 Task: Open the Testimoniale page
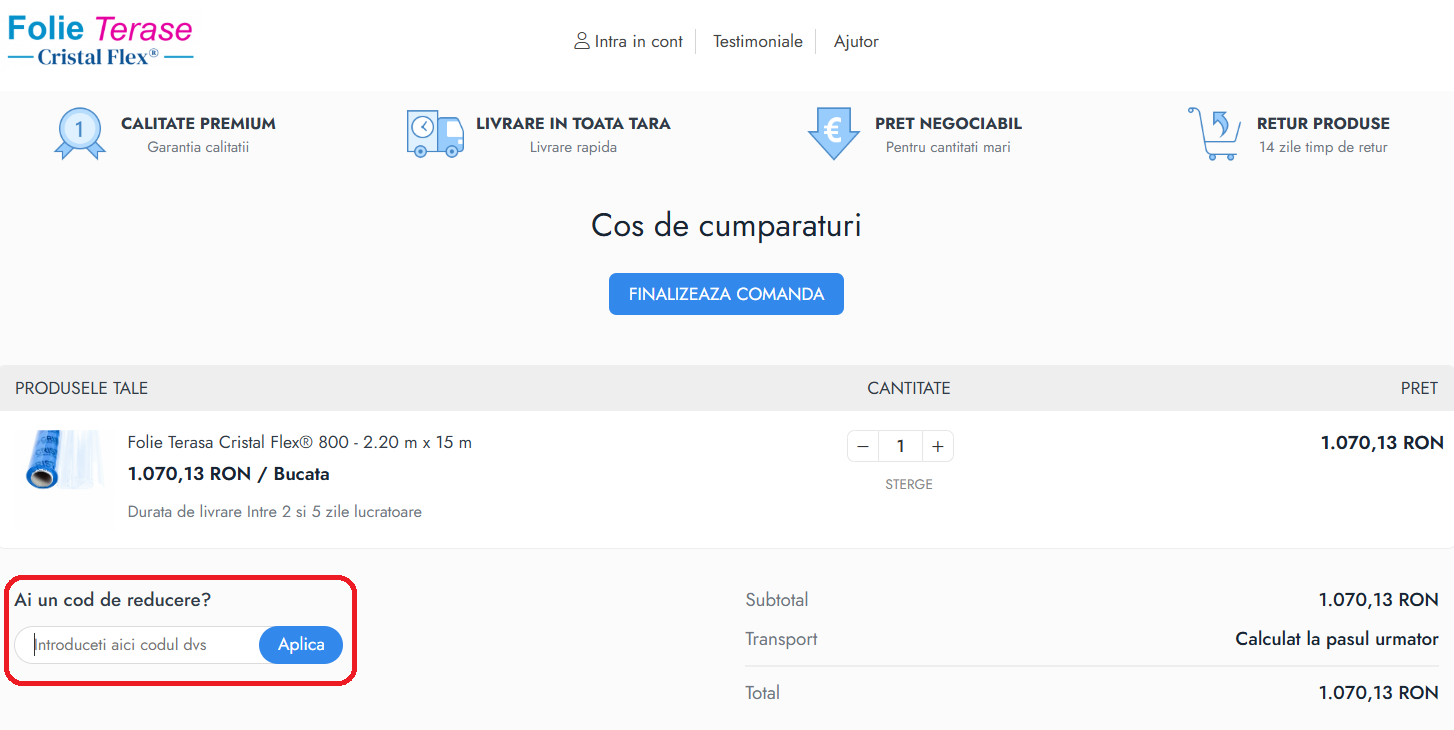click(757, 42)
